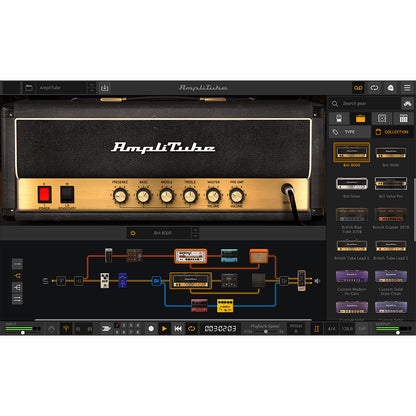Switch to the stomp pedals gear tab
416x416 pixels.
[339, 118]
